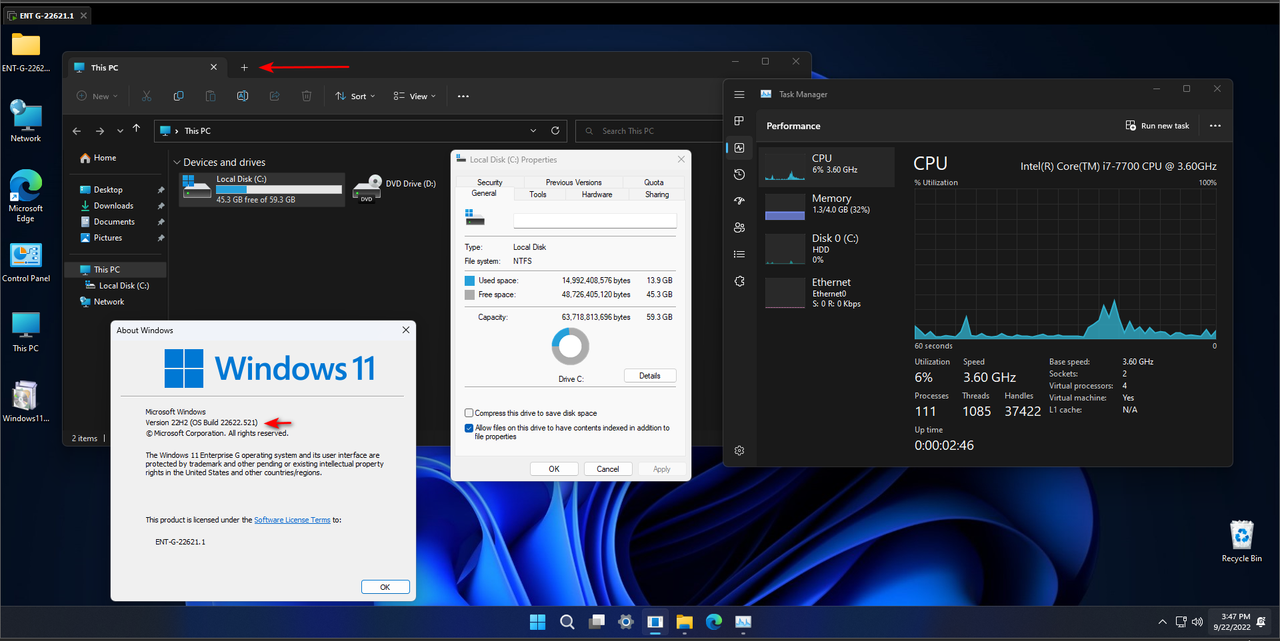The height and width of the screenshot is (641, 1280).
Task: Go forward in File Explorer navigation
Action: click(100, 130)
